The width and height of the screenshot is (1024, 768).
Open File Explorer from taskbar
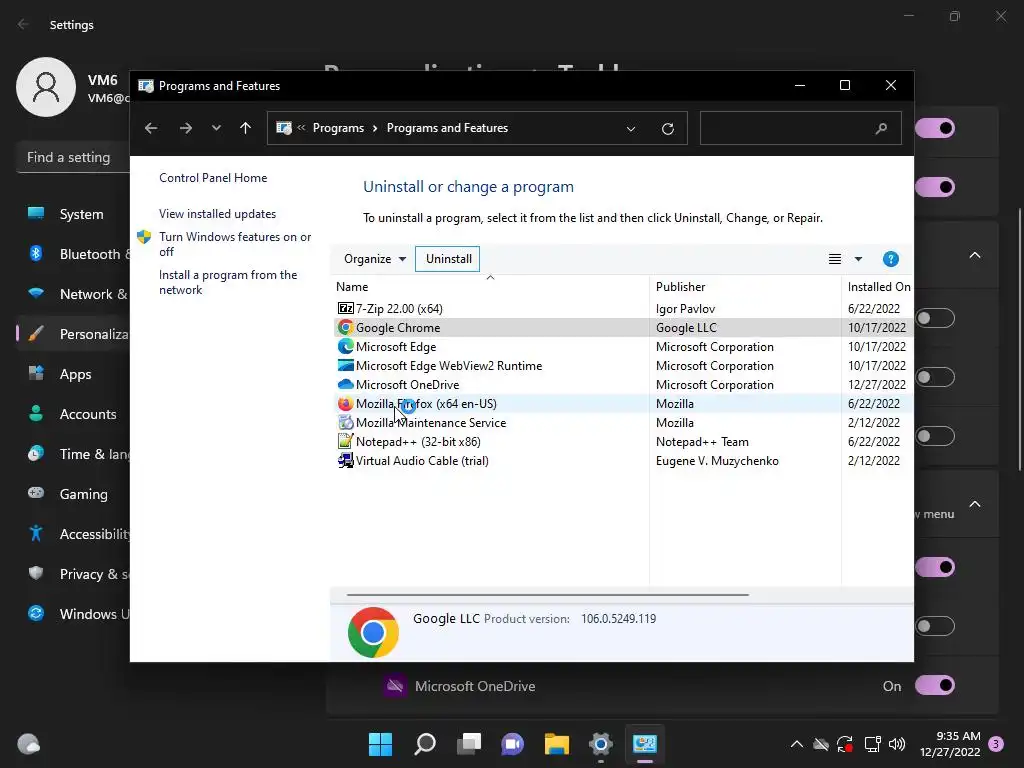[557, 744]
